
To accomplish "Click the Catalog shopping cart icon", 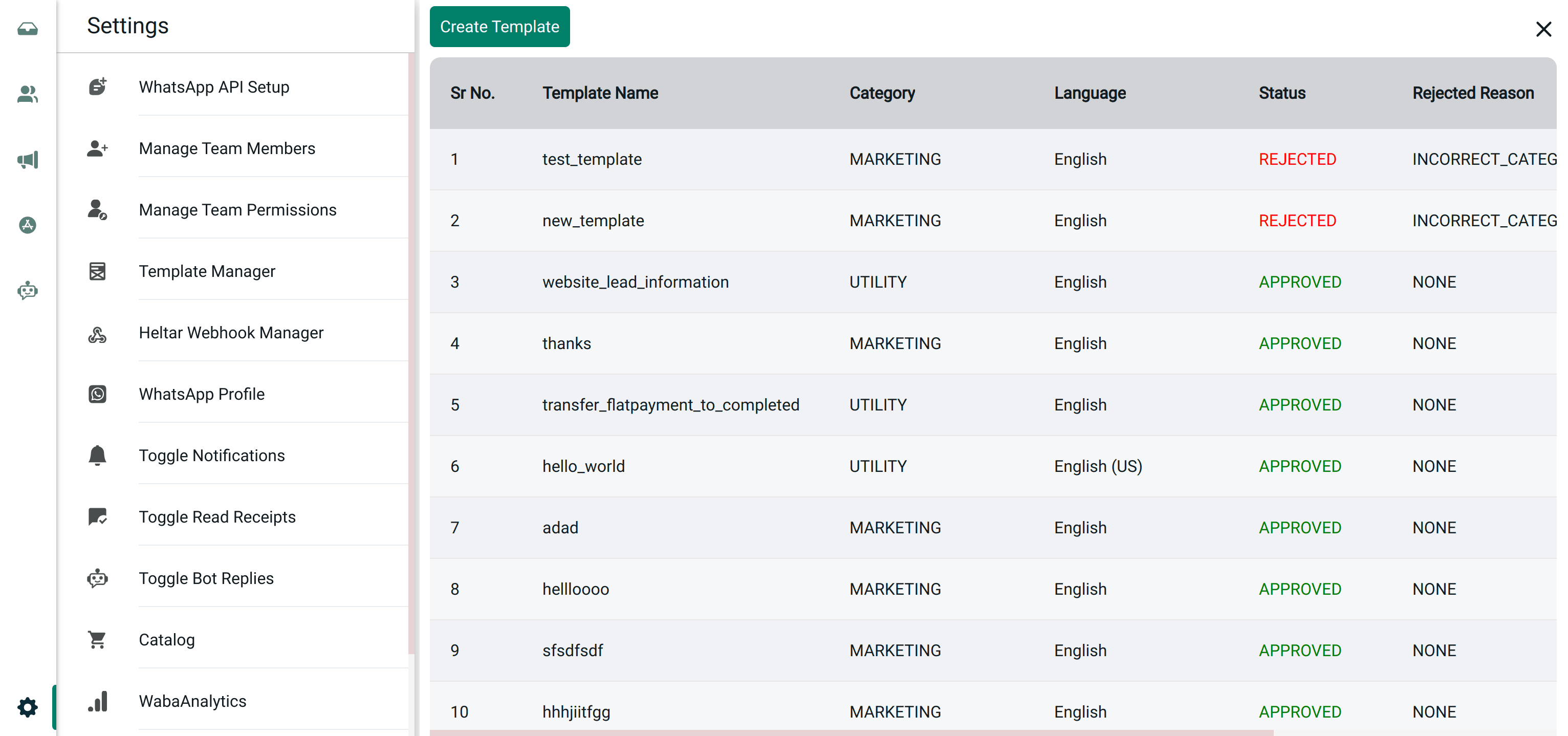I will click(97, 639).
